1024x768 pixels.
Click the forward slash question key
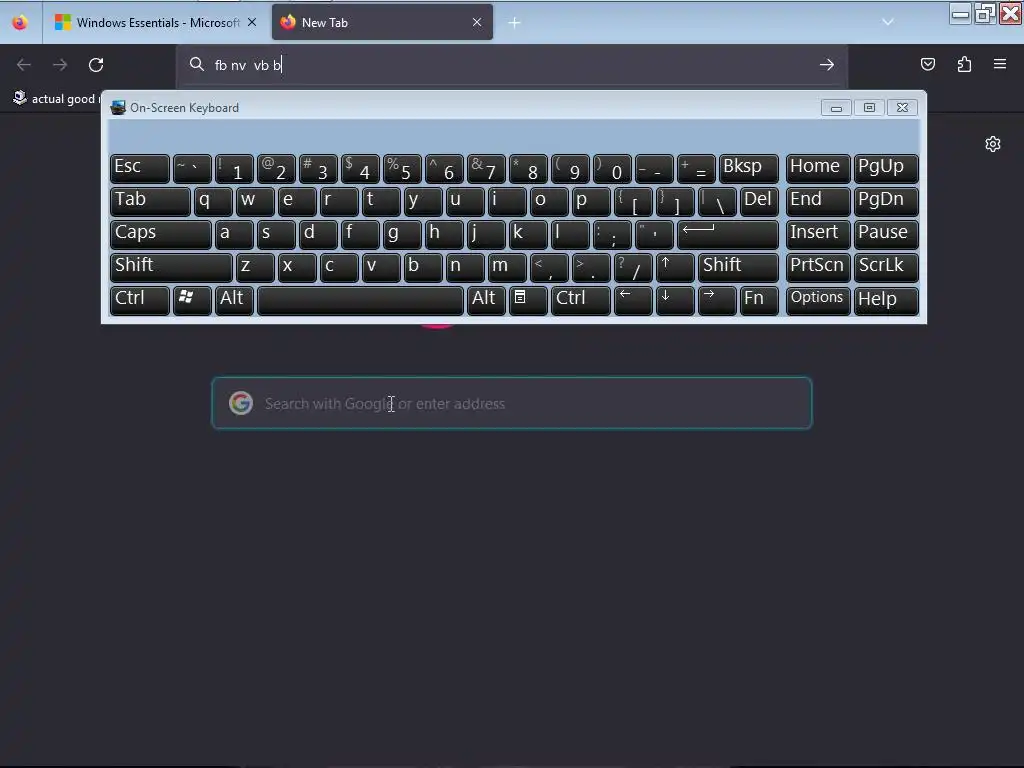pos(633,267)
